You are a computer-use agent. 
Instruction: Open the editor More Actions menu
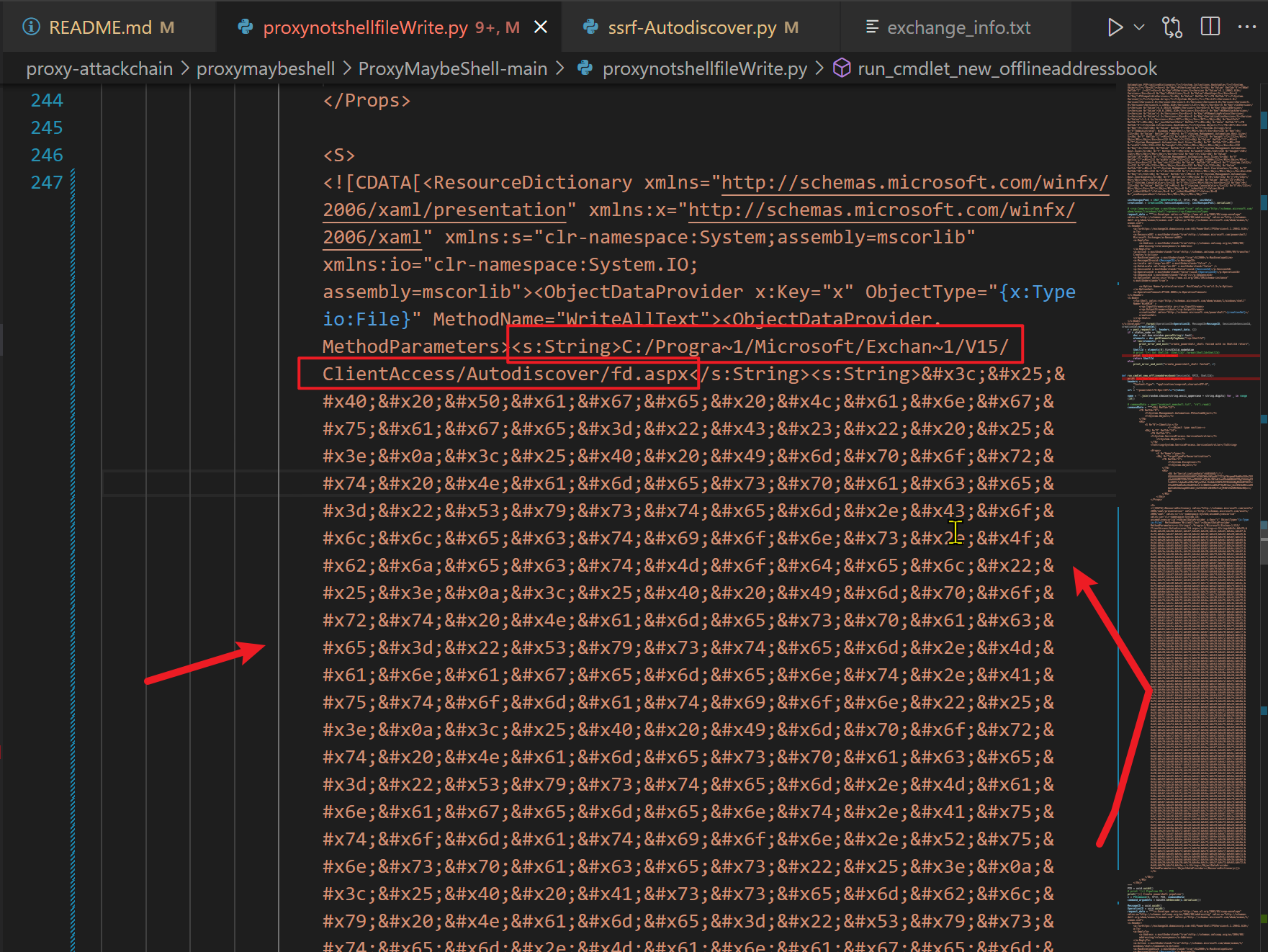[1247, 27]
